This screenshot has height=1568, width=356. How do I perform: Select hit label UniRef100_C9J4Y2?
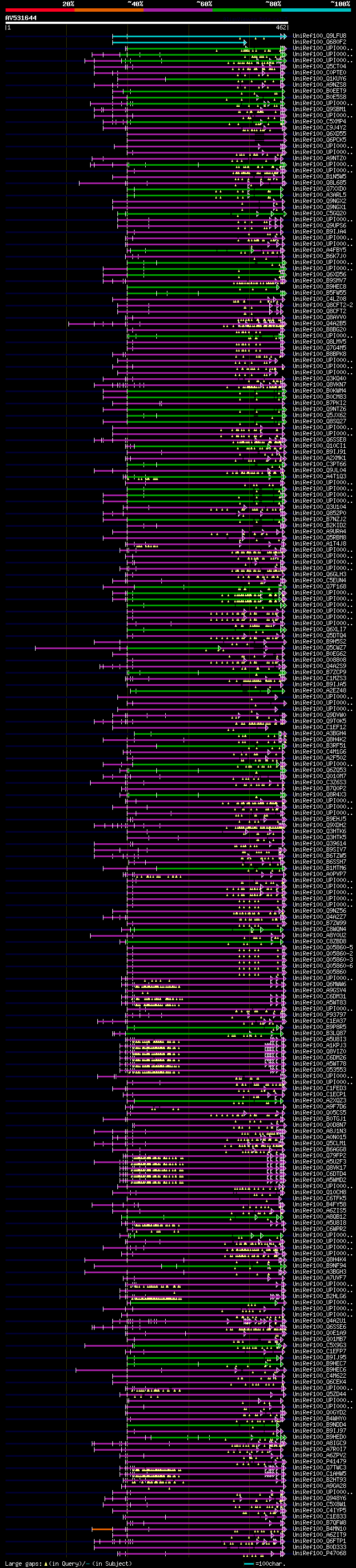(x=319, y=127)
